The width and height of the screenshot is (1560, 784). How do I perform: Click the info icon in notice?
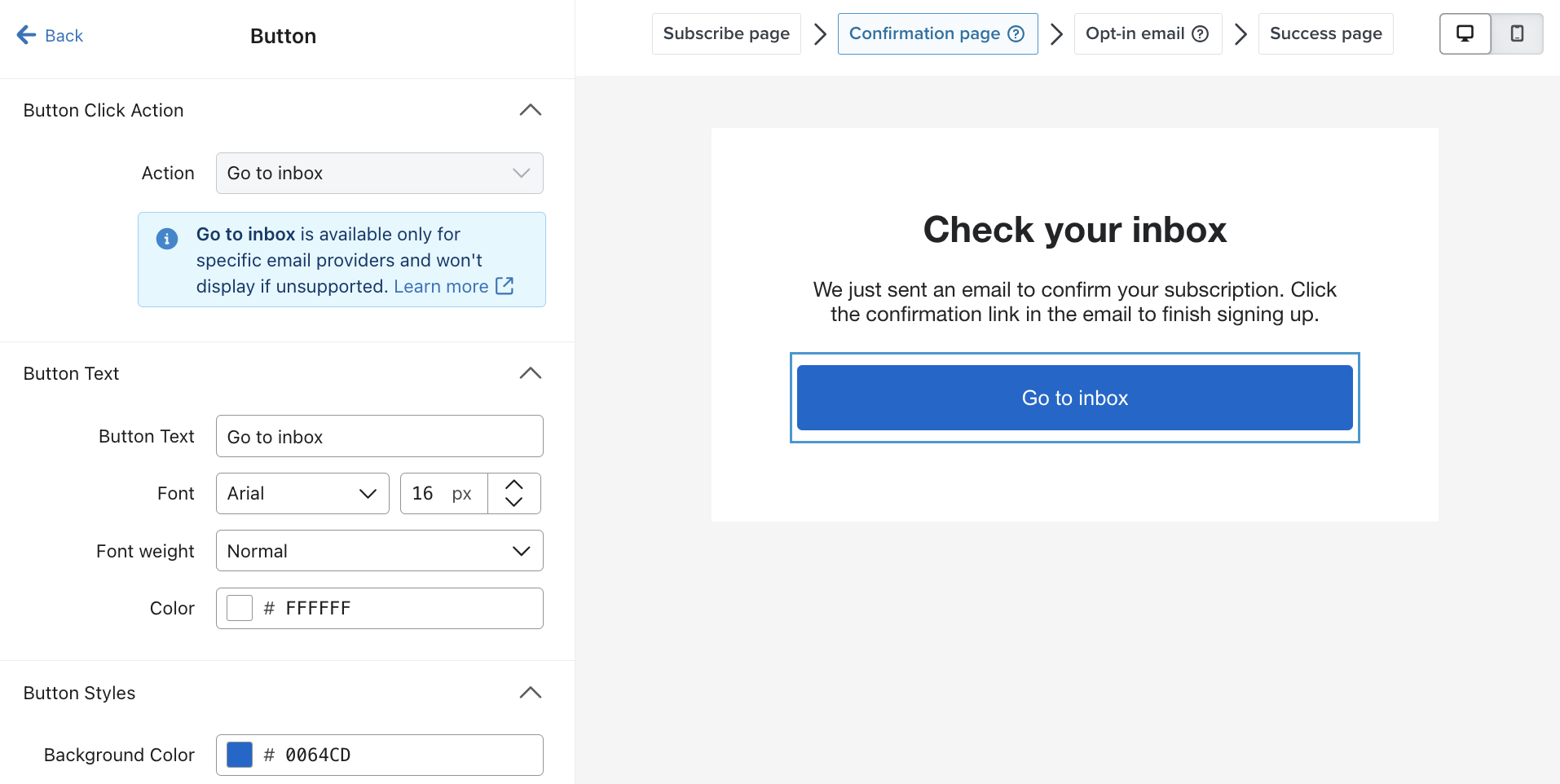point(167,239)
